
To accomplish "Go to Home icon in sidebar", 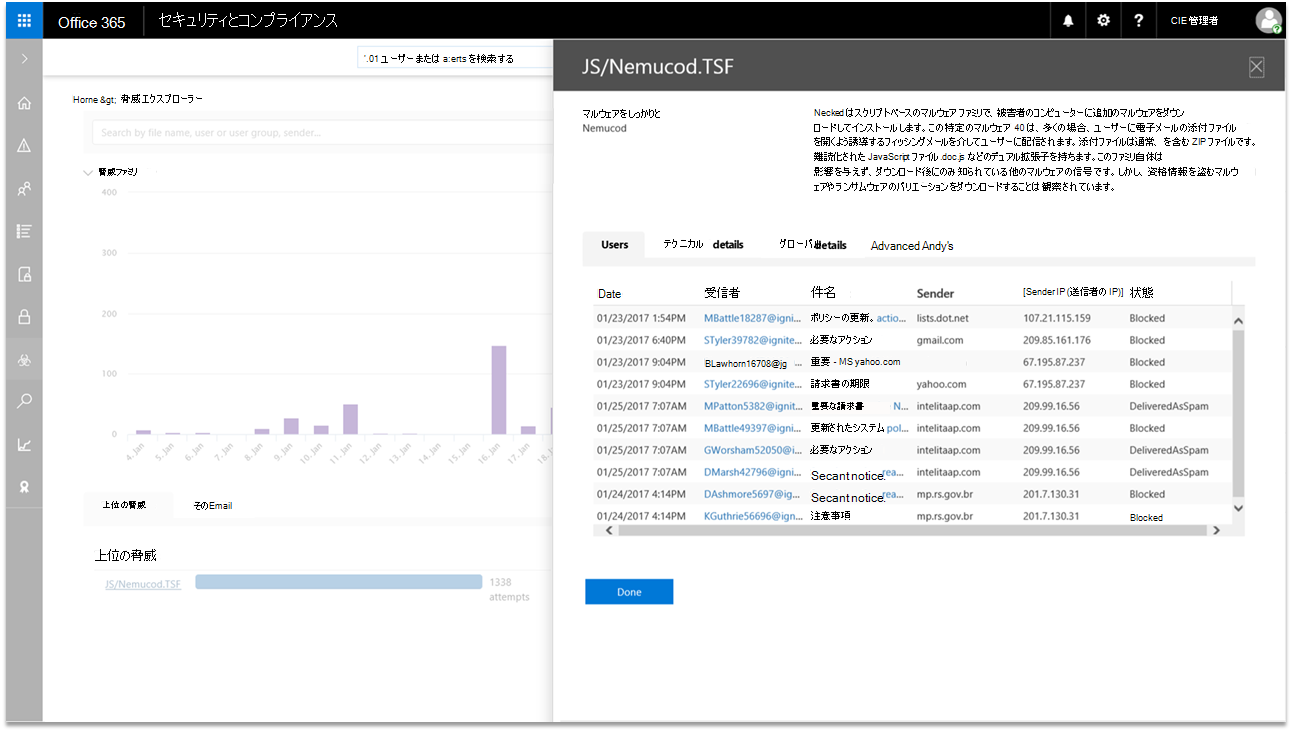I will (24, 103).
